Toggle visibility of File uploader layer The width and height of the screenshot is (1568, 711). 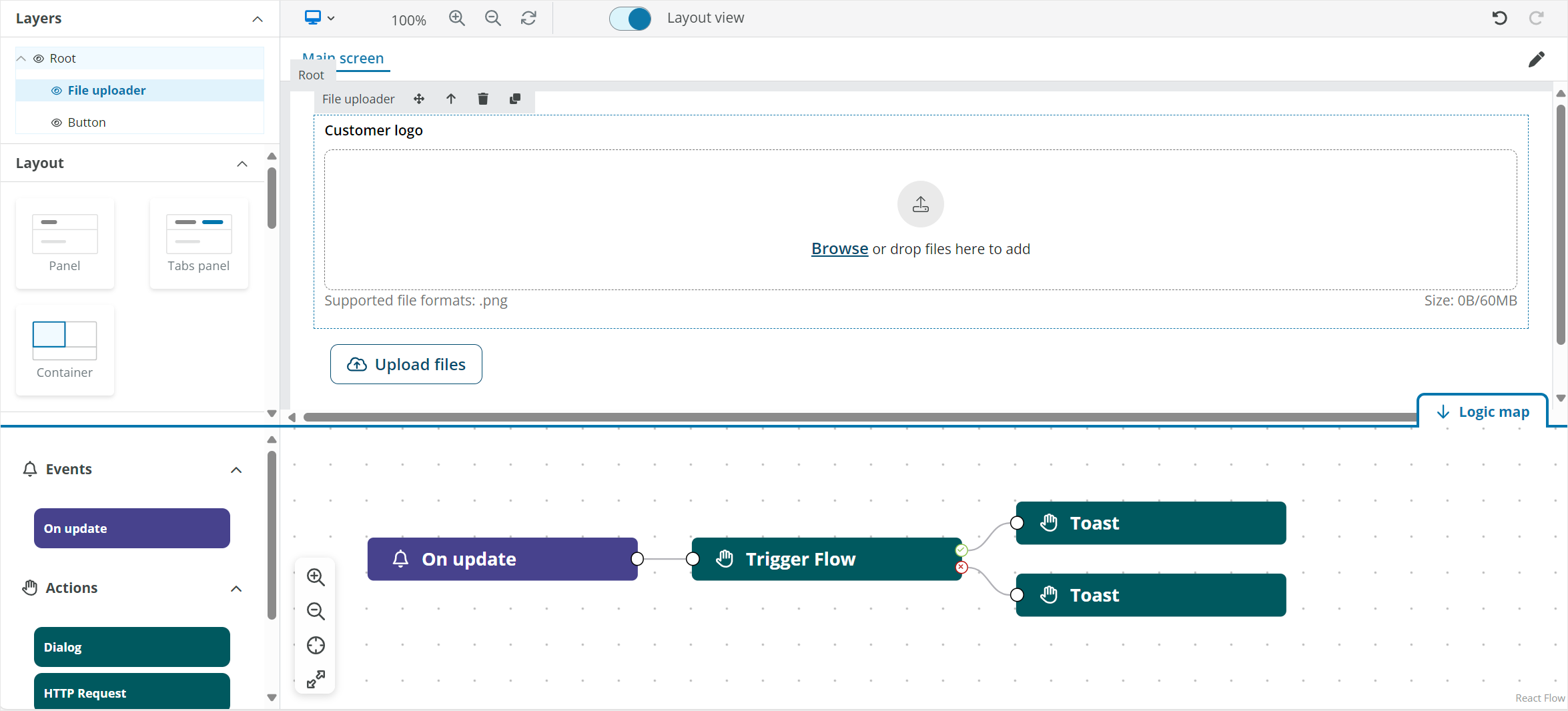(57, 90)
